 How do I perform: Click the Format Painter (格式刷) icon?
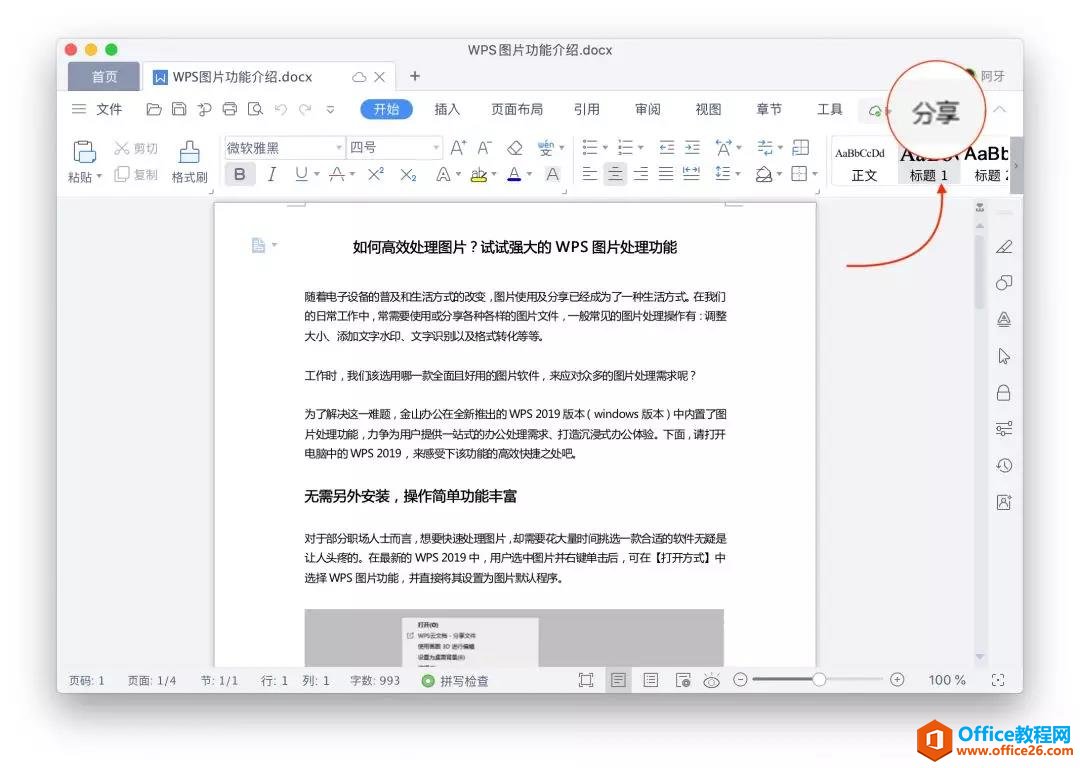(x=189, y=152)
